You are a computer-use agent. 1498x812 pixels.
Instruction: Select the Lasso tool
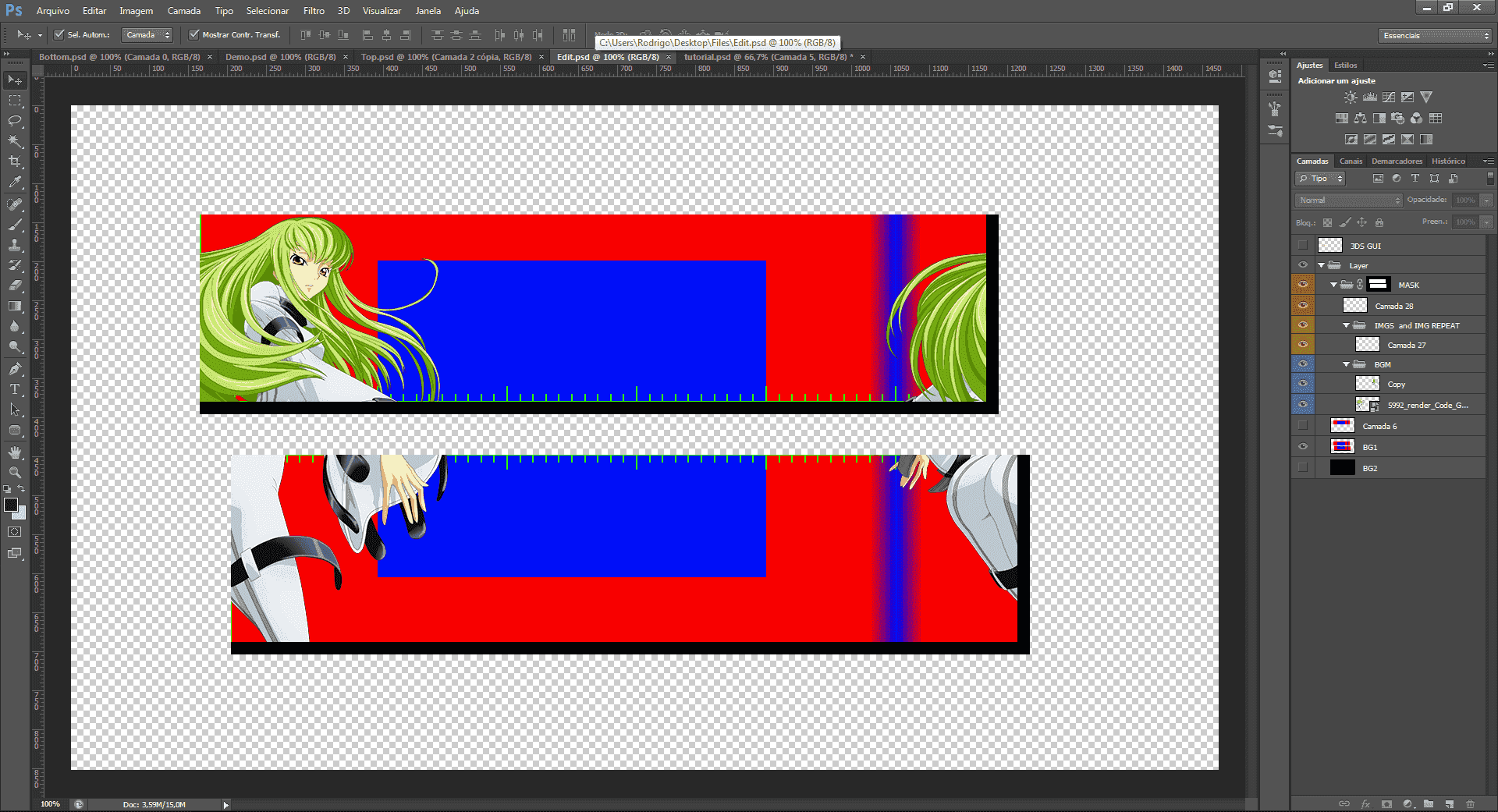pos(15,121)
